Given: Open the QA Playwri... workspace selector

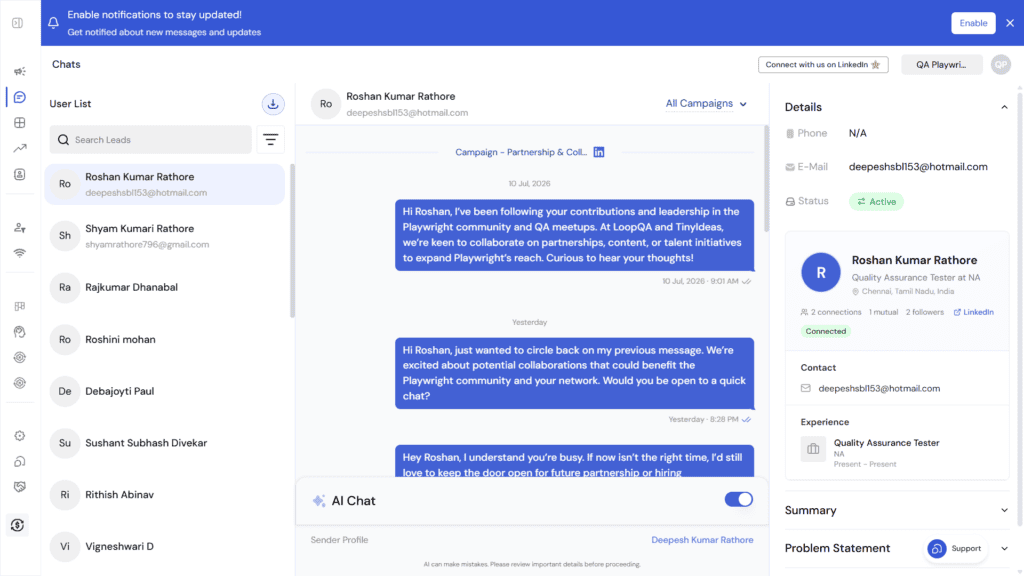Looking at the screenshot, I should point(942,65).
